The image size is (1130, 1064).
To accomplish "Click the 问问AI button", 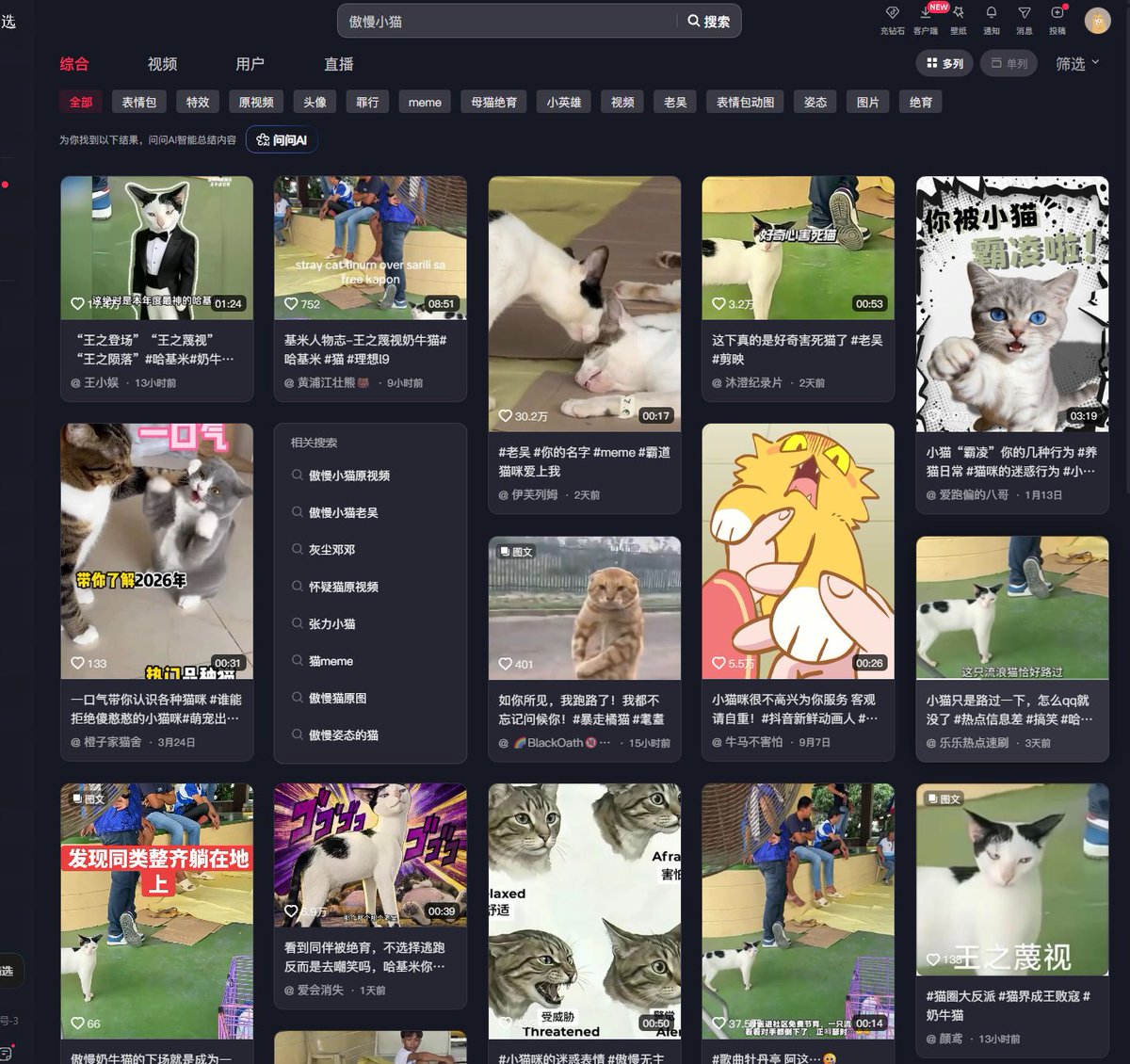I will pyautogui.click(x=282, y=139).
